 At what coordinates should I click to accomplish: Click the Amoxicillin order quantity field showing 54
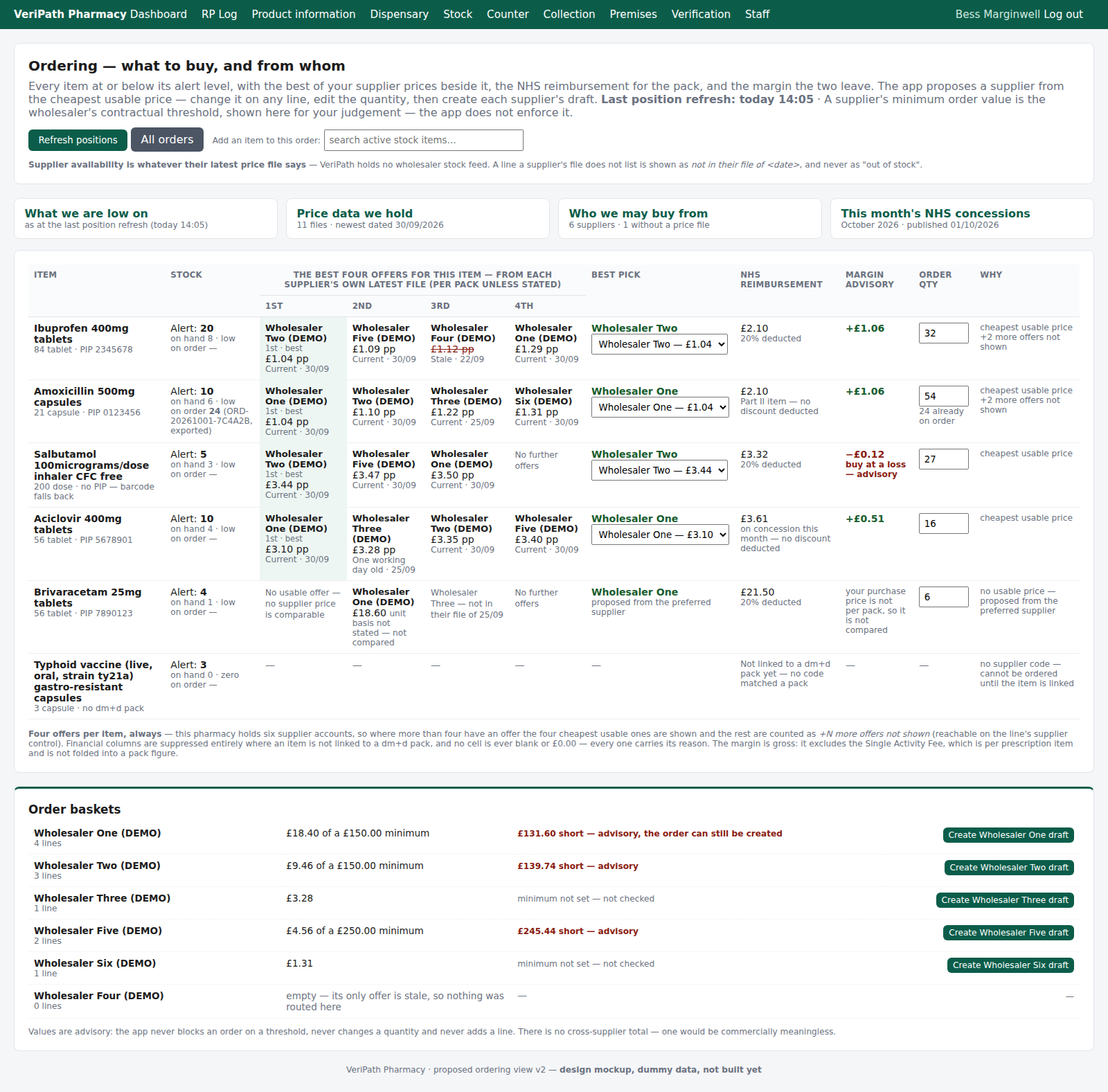[x=943, y=396]
